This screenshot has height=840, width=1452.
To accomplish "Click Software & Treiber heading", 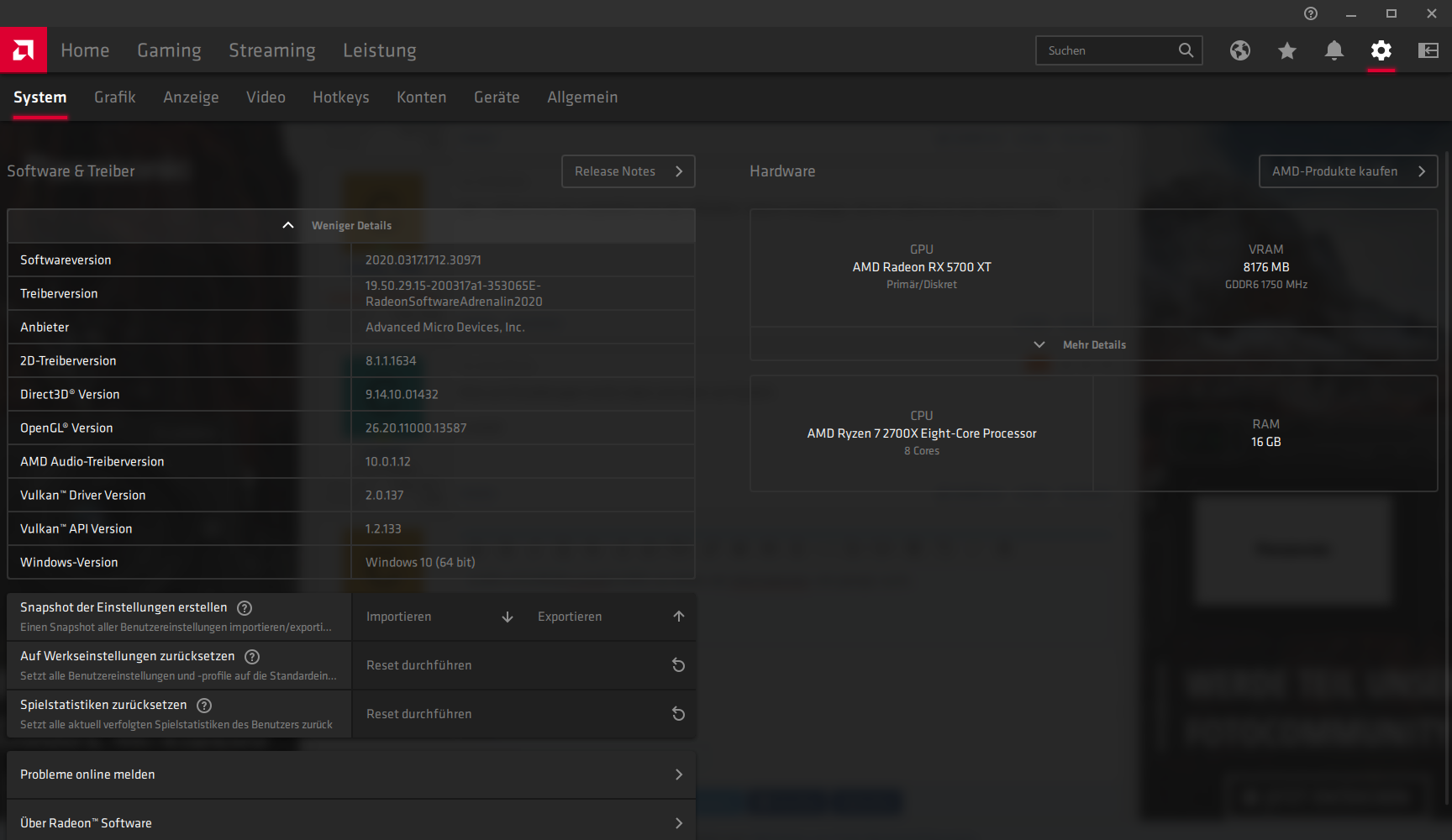I will 71,171.
